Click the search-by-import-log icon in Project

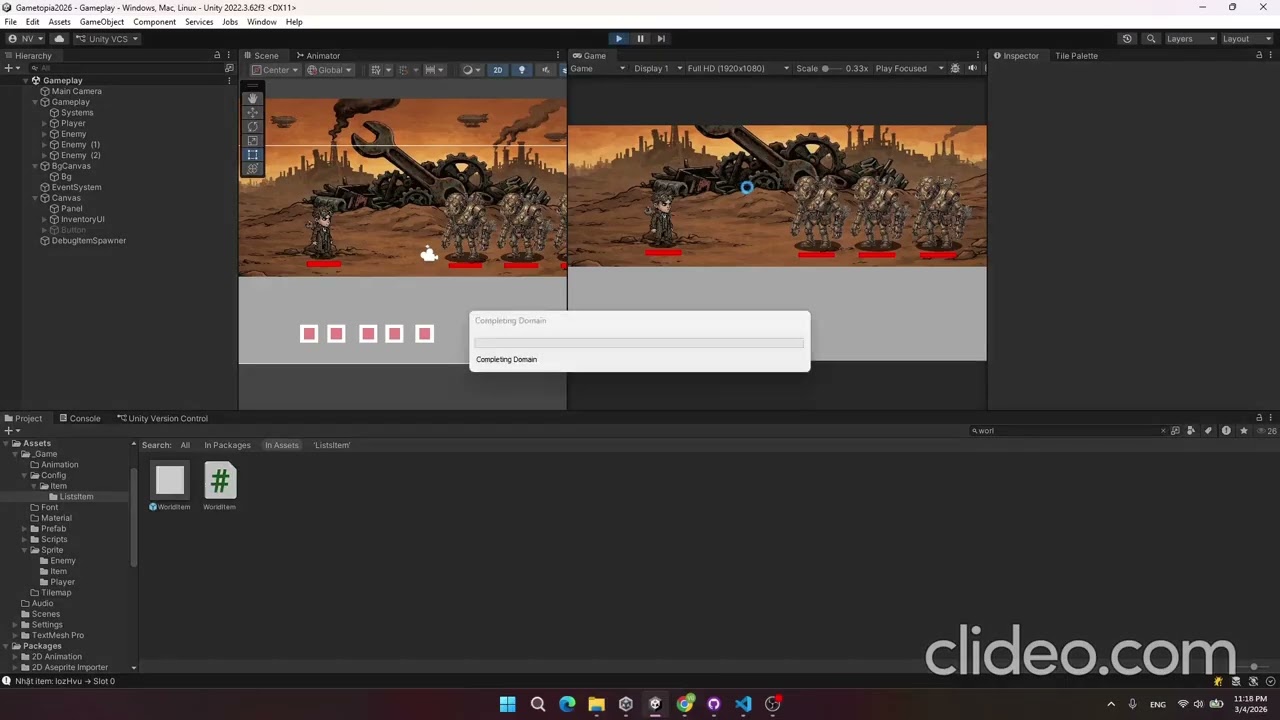point(1226,431)
